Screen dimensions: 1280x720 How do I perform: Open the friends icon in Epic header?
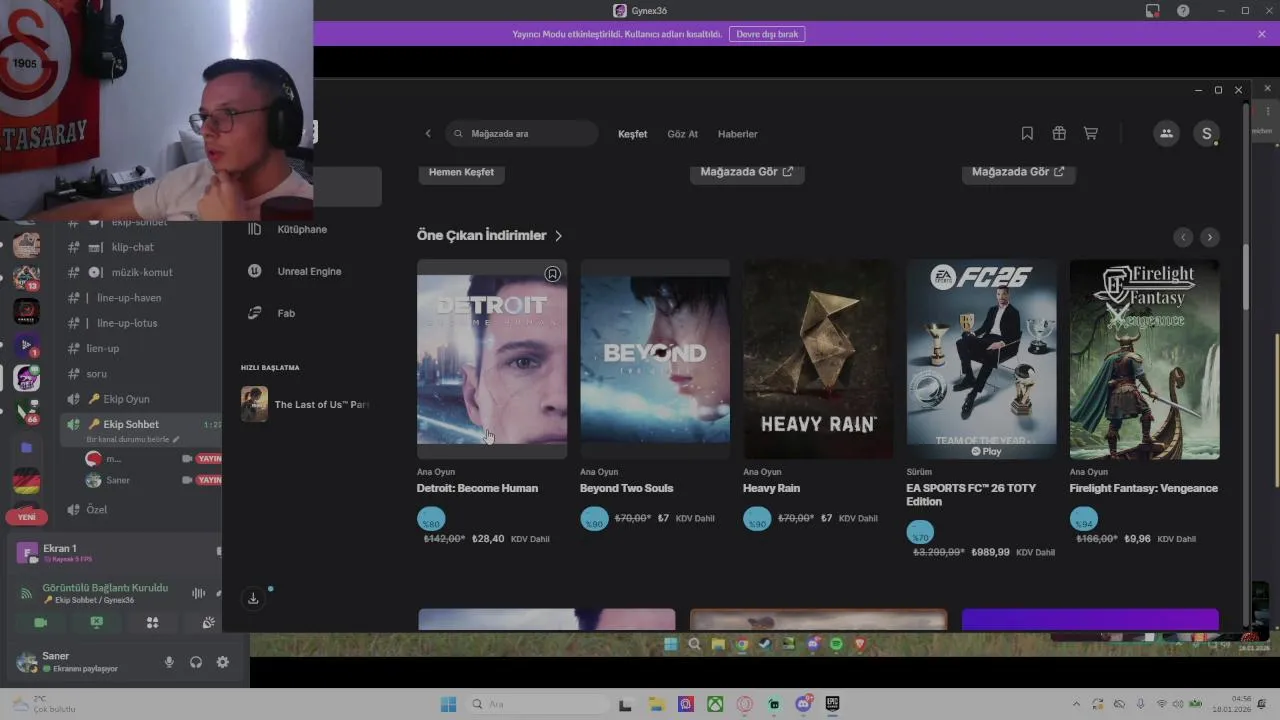point(1166,133)
